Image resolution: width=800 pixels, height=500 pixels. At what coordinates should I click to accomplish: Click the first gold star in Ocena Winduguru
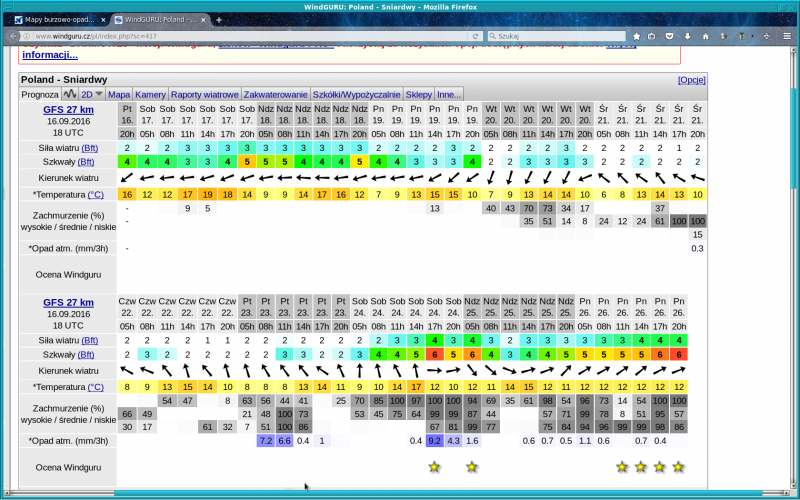click(434, 467)
